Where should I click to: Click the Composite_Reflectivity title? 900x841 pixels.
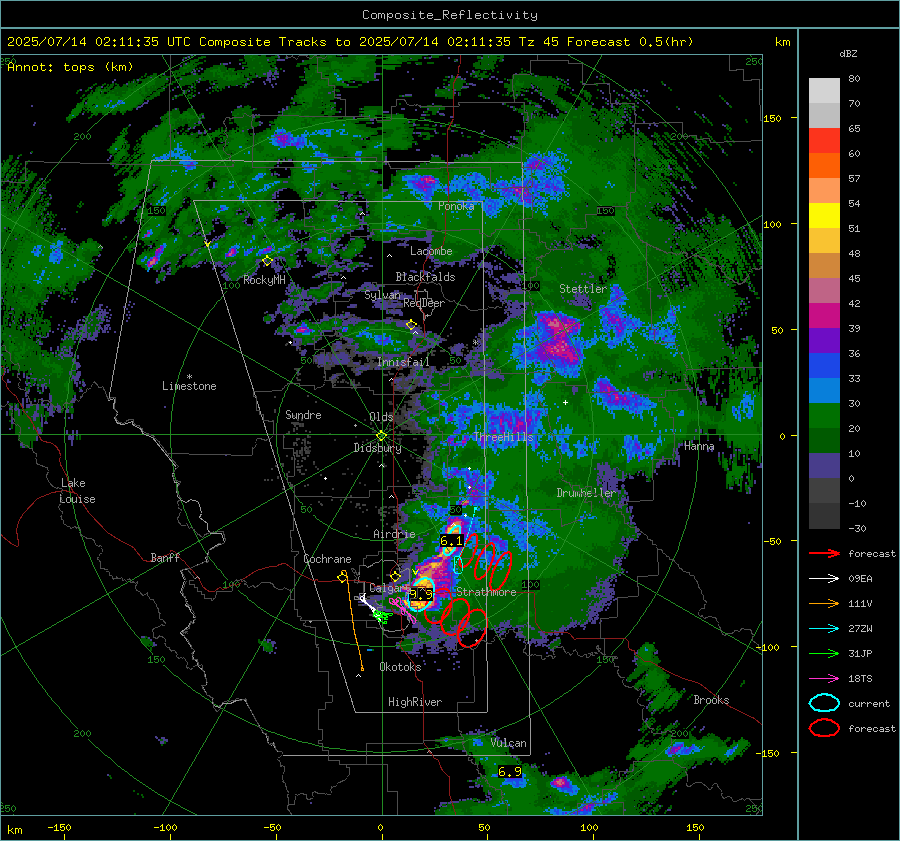coord(450,15)
